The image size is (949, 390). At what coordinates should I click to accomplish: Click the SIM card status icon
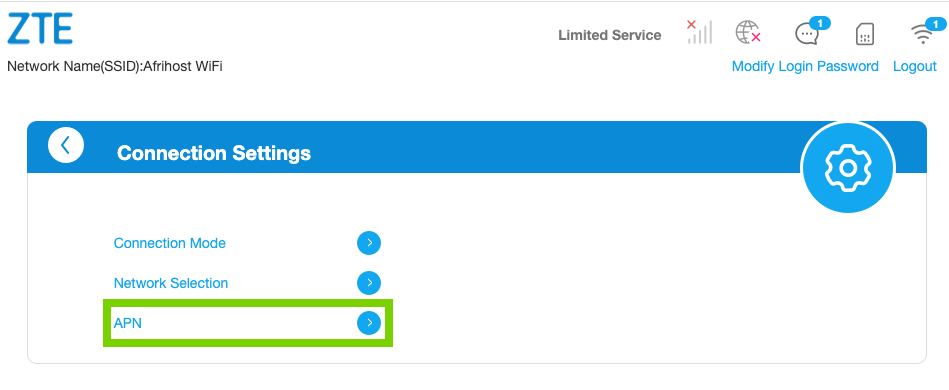tap(865, 35)
